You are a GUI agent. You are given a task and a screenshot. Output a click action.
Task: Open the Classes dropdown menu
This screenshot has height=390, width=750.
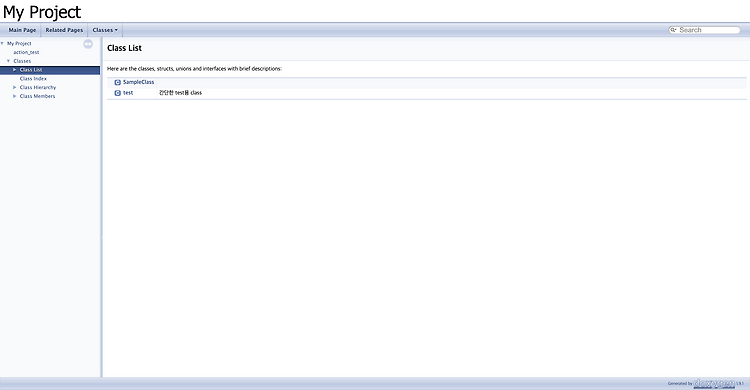[x=105, y=30]
